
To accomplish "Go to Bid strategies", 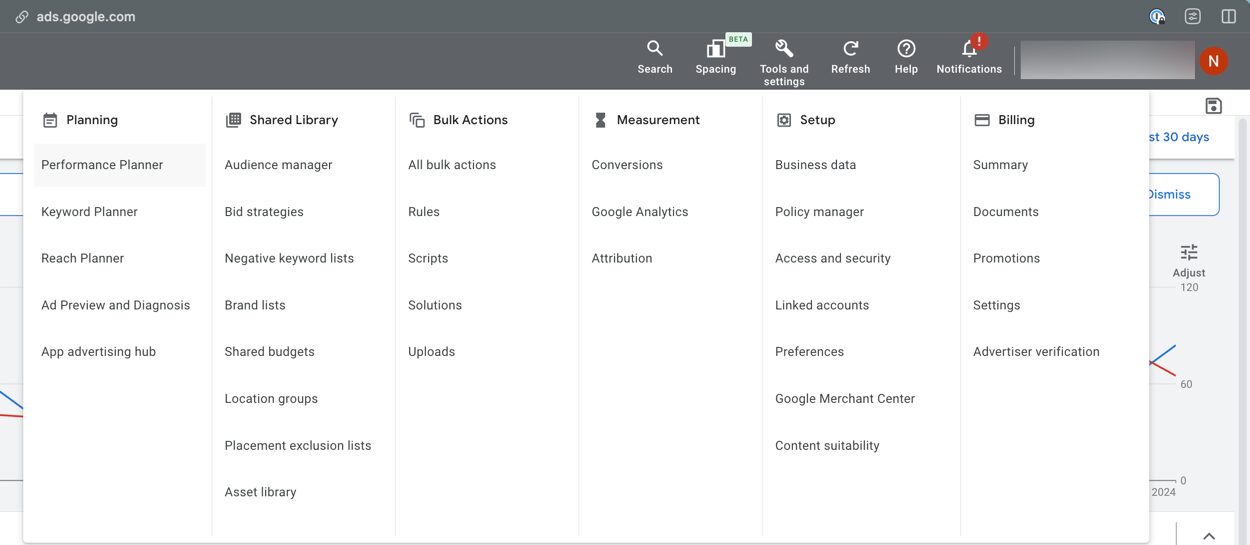I will [x=264, y=212].
